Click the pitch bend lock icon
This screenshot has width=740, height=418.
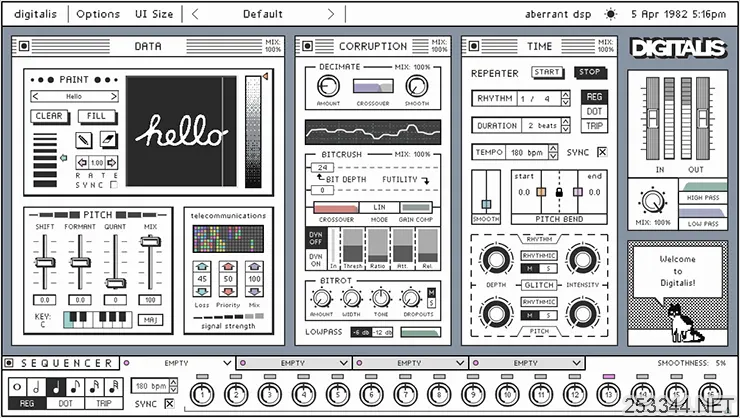pyautogui.click(x=559, y=192)
